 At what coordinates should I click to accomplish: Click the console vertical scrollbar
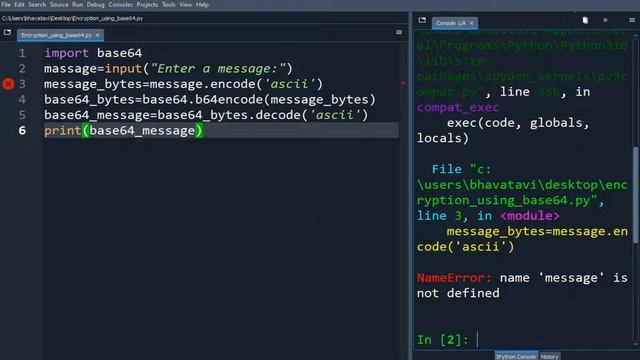coord(635,196)
